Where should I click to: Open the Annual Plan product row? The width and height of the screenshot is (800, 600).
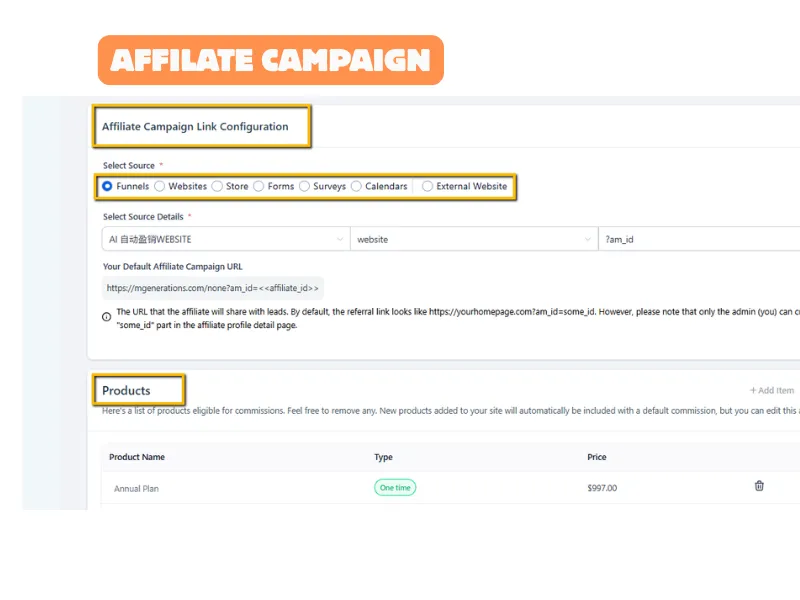(136, 488)
